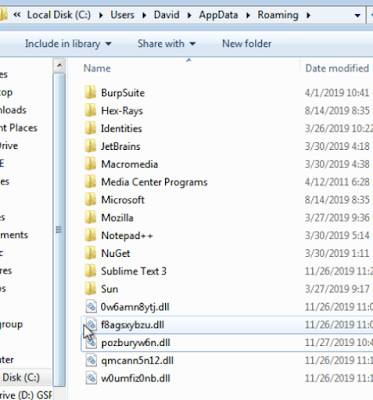Viewport: 373px width, 400px height.
Task: Select Media Center Programs name text
Action: (154, 182)
